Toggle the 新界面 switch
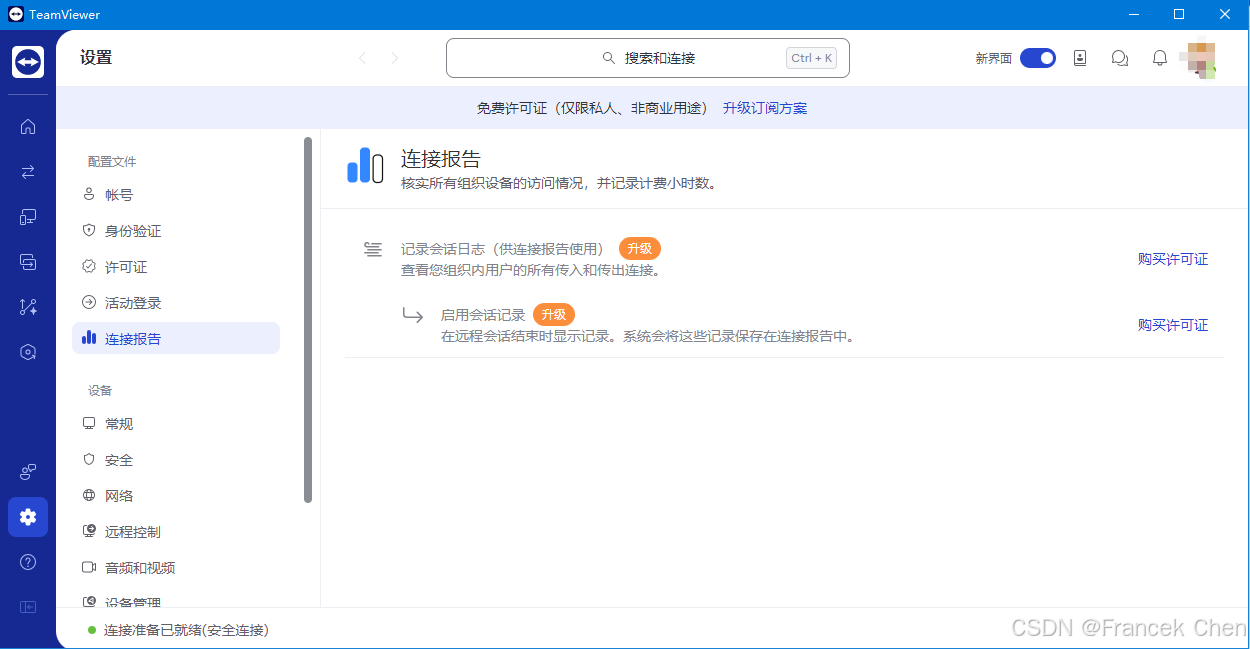The image size is (1250, 649). (1038, 58)
